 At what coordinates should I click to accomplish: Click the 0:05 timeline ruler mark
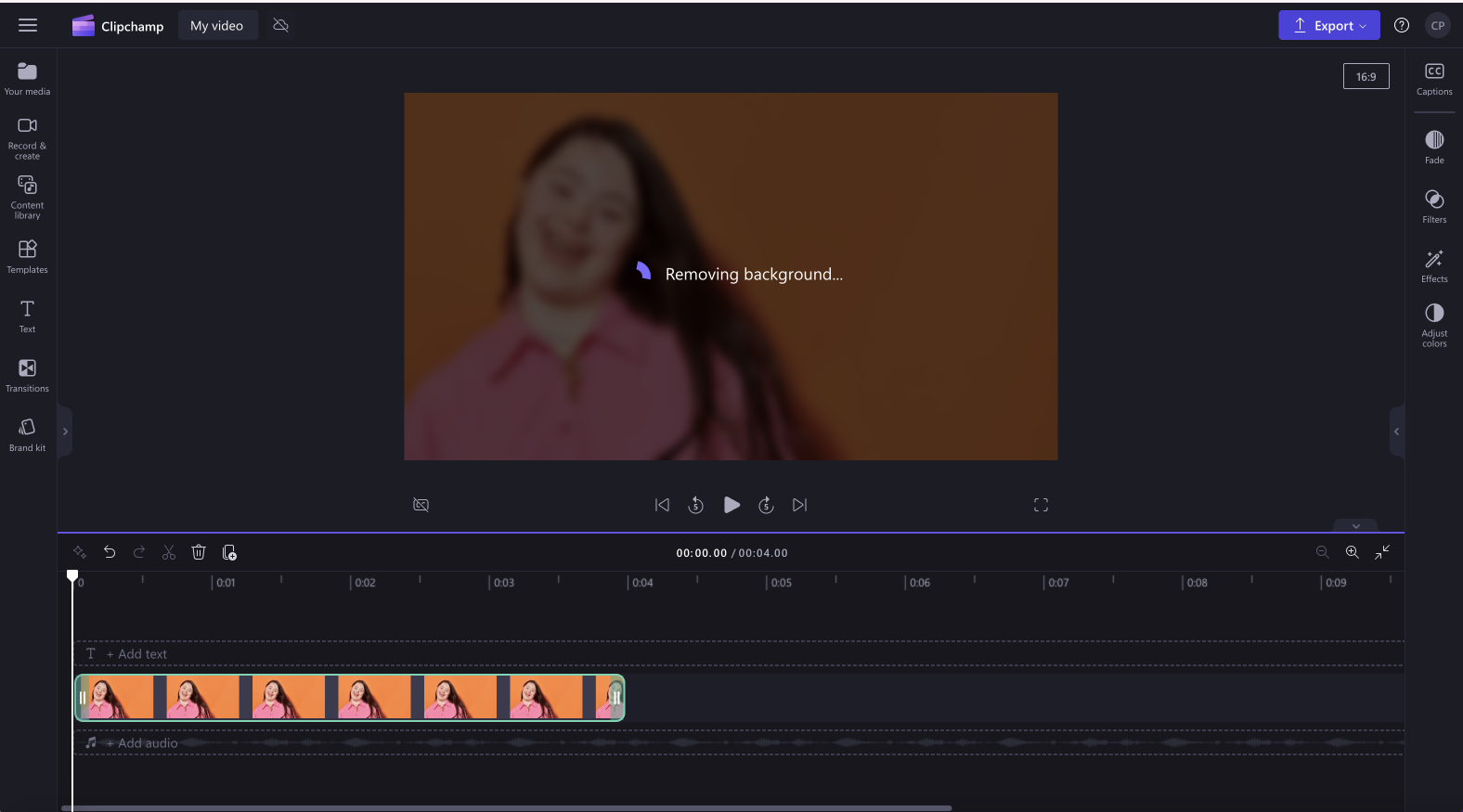coord(781,583)
